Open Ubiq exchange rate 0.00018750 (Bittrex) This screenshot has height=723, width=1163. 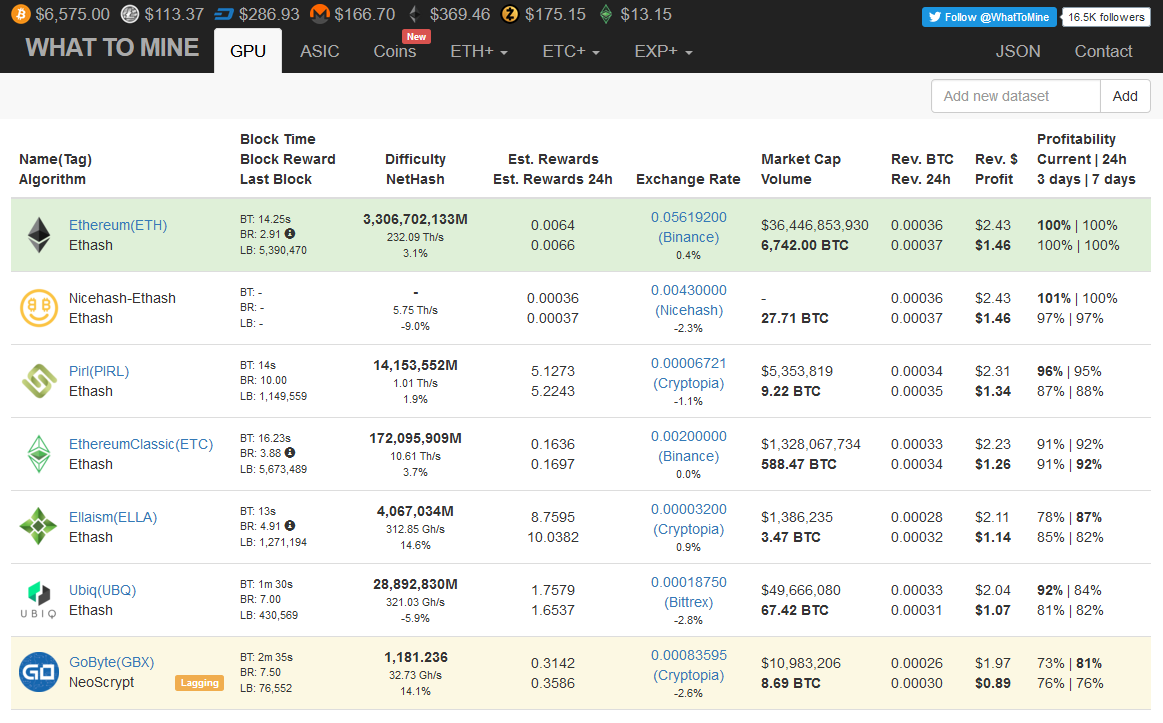point(688,592)
